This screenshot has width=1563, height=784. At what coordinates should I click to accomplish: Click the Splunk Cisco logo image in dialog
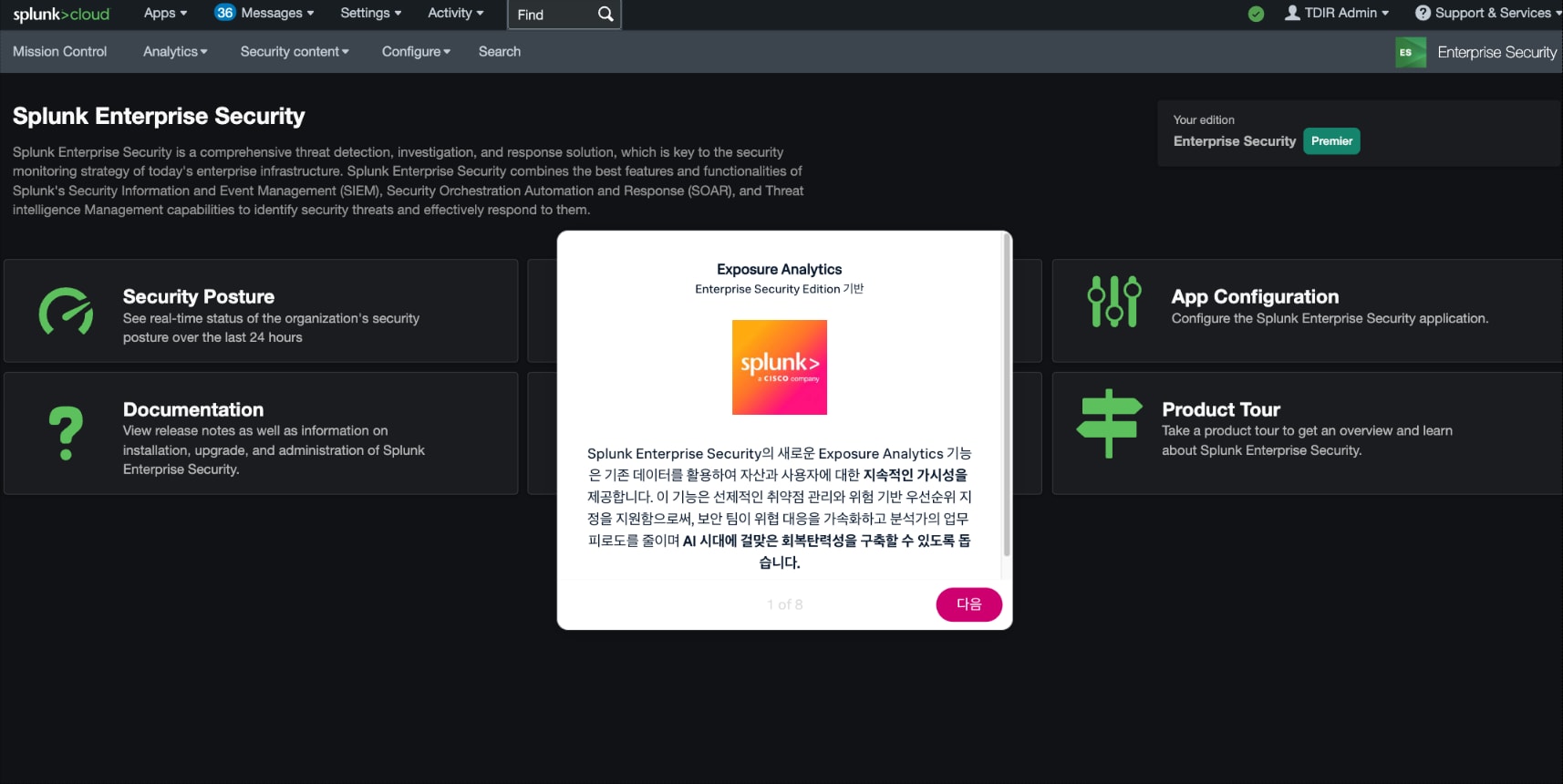click(x=780, y=367)
